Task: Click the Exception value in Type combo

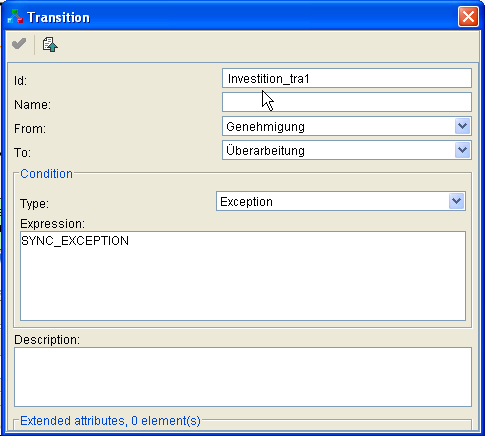Action: tap(246, 202)
